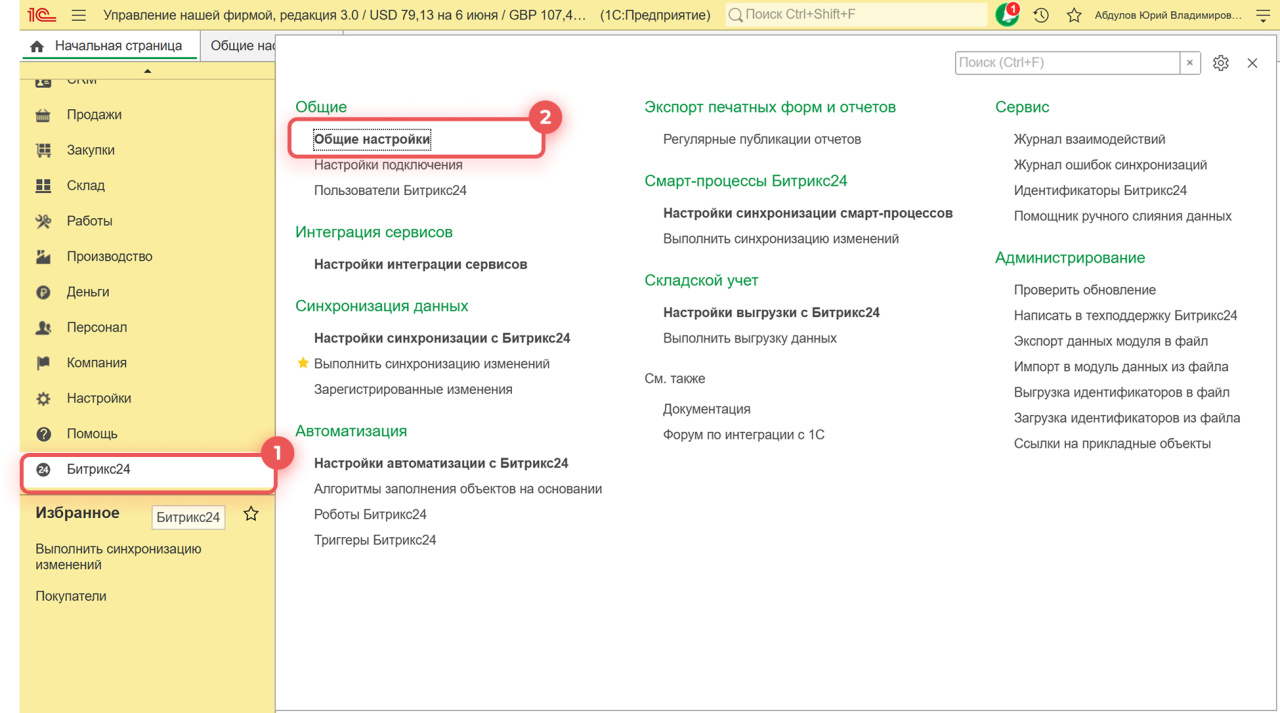Image resolution: width=1280 pixels, height=713 pixels.
Task: Click the Продажи basket icon
Action: (x=43, y=115)
